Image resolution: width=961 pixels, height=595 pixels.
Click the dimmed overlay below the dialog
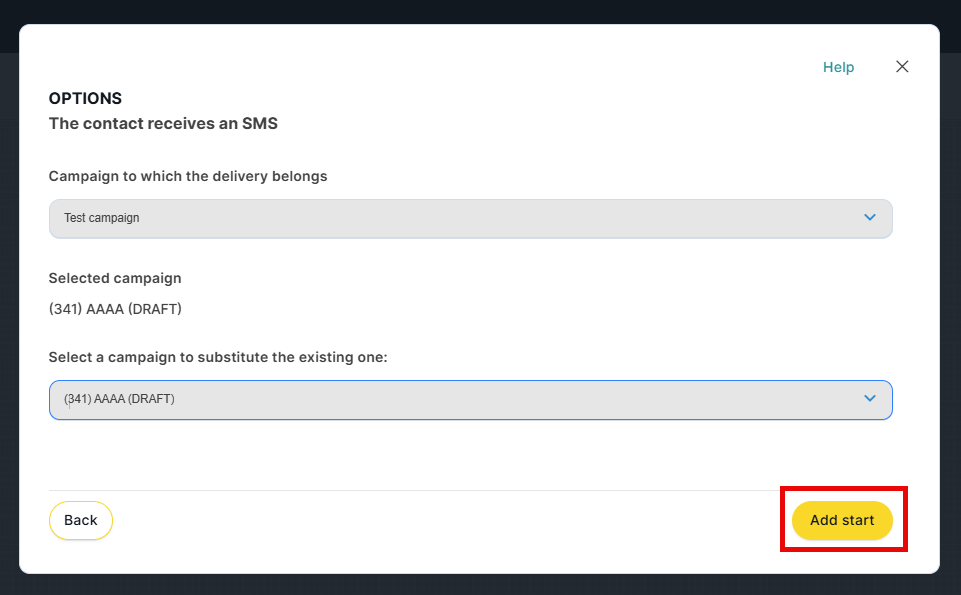(480, 585)
